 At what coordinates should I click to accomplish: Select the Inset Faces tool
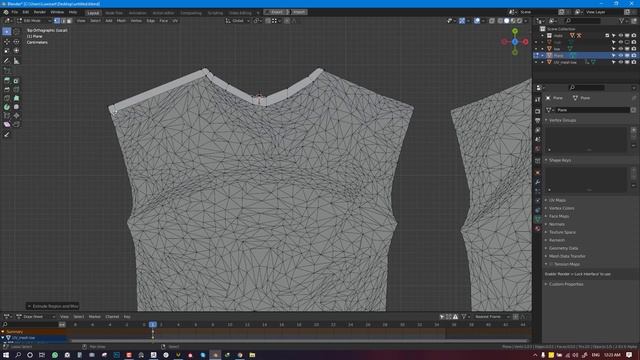coord(16,81)
